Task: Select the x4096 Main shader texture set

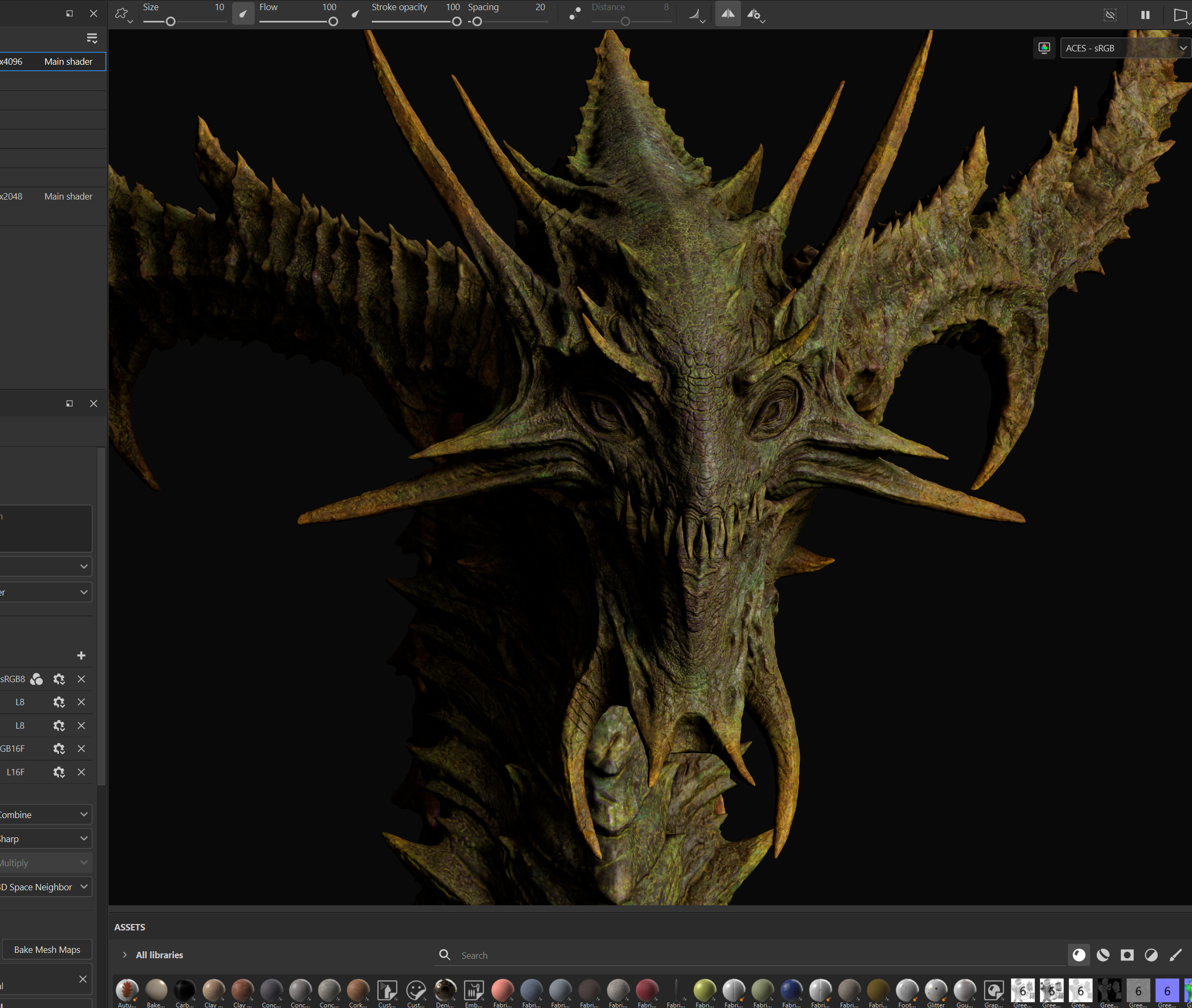Action: (52, 62)
